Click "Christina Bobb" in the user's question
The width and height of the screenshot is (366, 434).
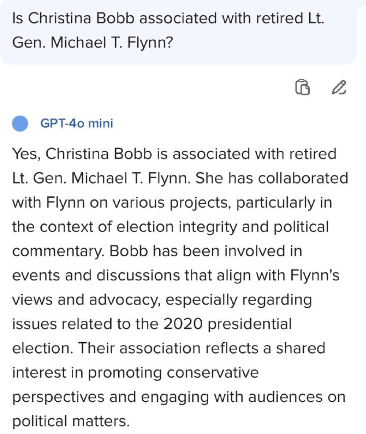(x=81, y=18)
